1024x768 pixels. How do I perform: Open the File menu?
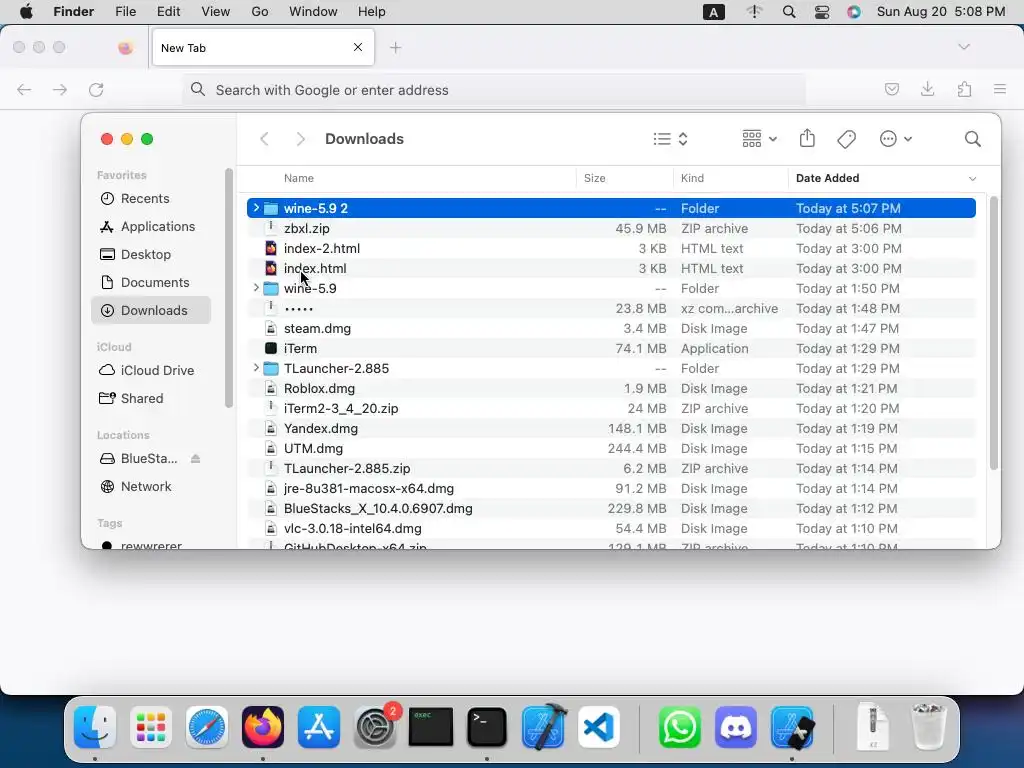click(125, 12)
